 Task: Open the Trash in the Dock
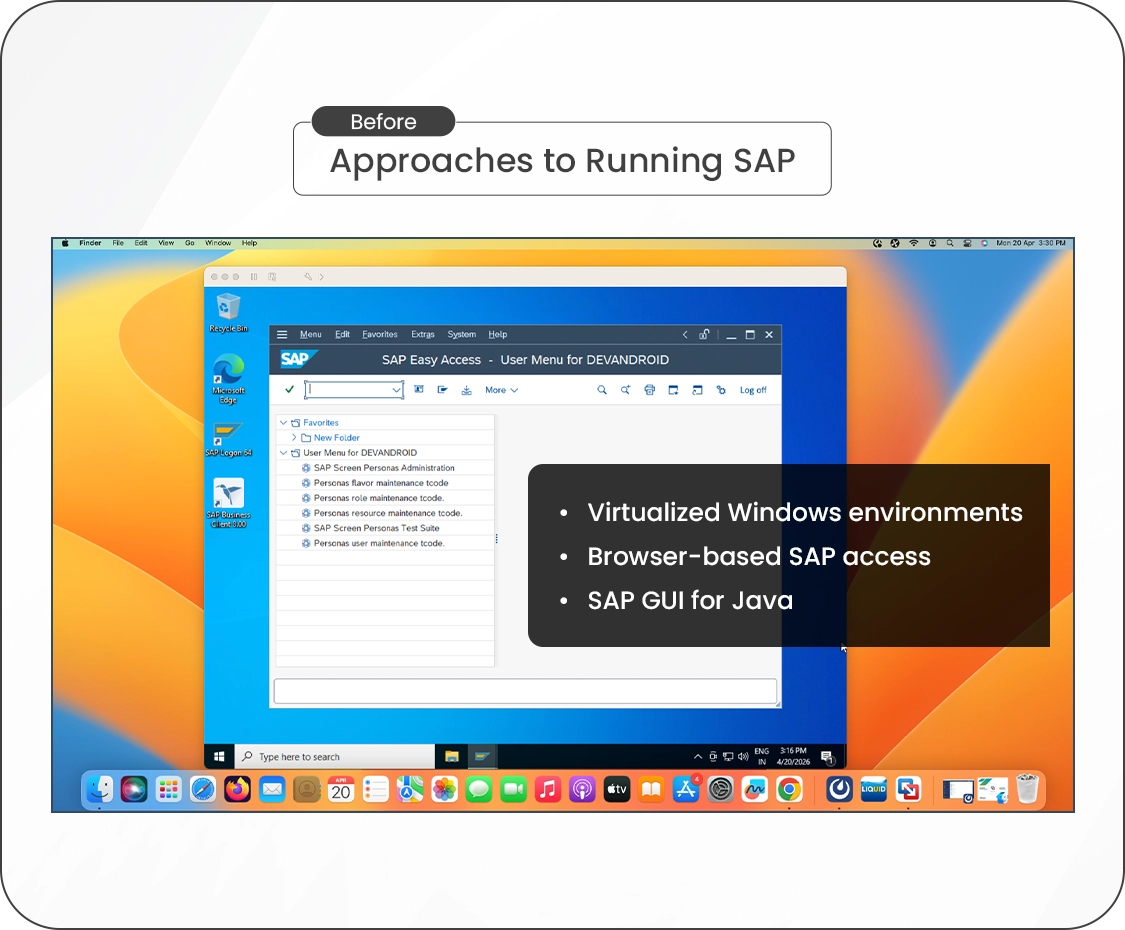(x=1027, y=789)
